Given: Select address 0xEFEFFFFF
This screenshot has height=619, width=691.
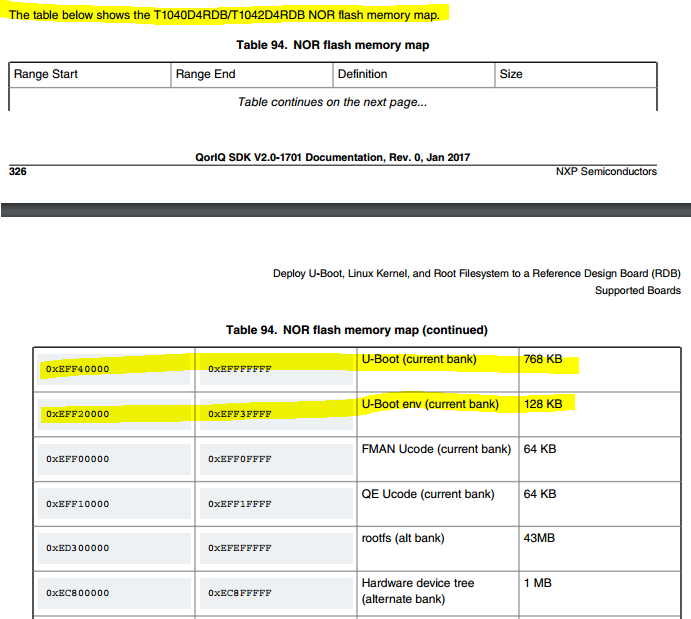Looking at the screenshot, I should click(240, 548).
